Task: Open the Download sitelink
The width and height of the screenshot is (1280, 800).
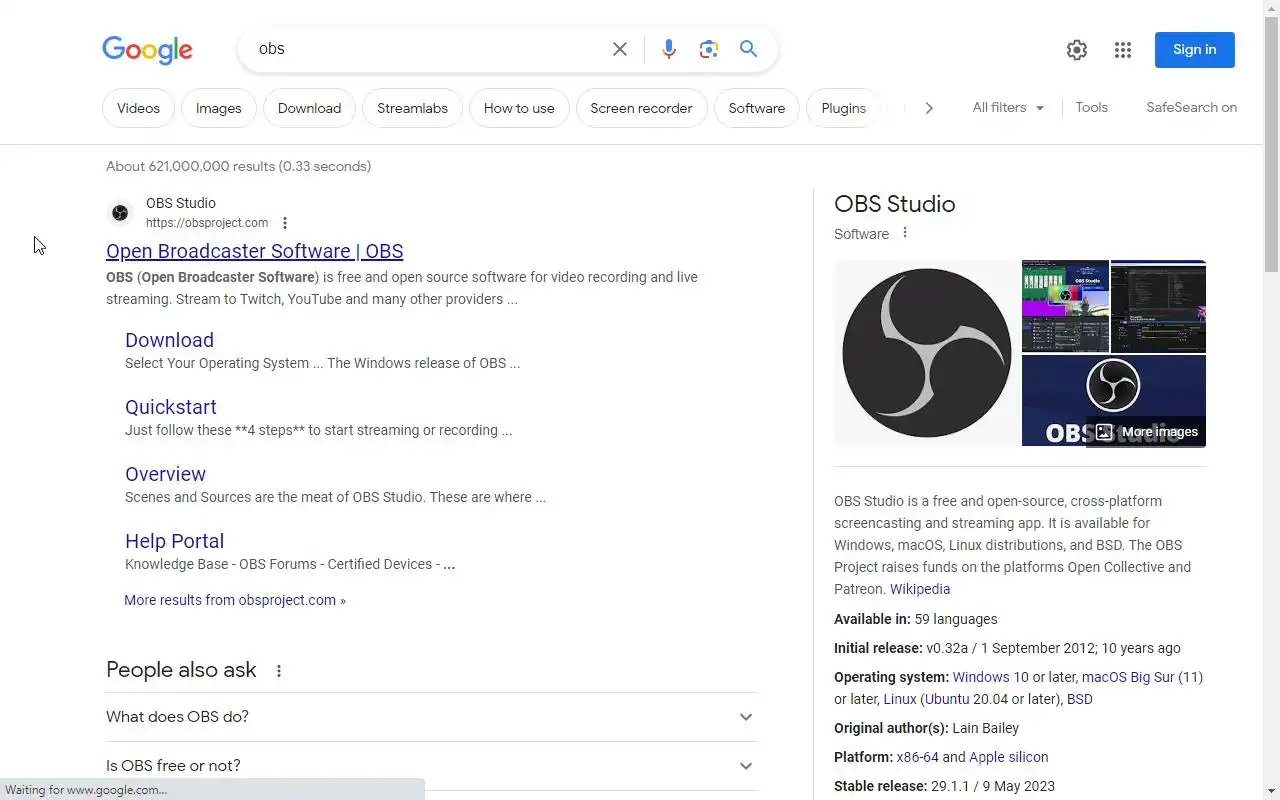Action: (169, 340)
